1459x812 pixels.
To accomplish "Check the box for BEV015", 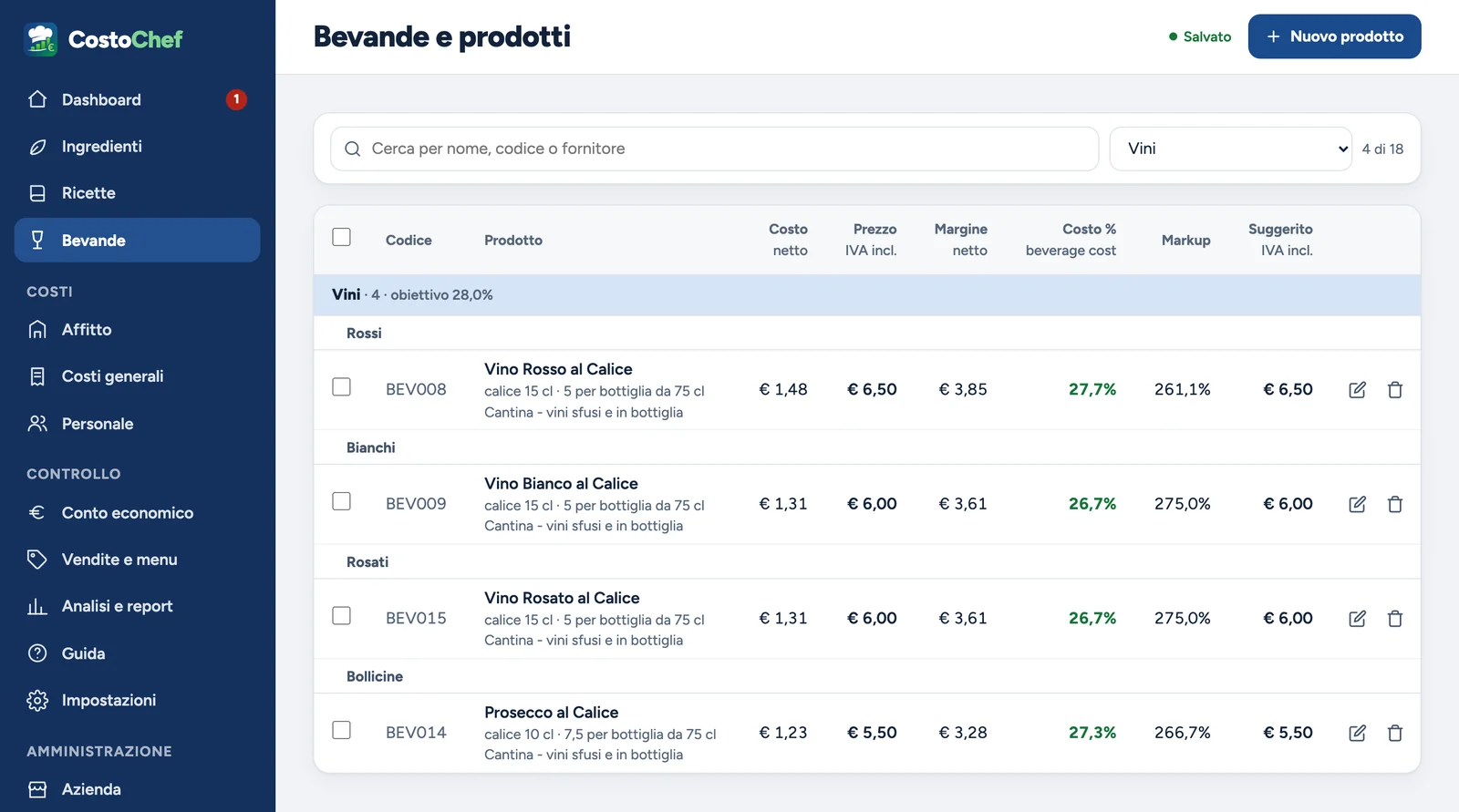I will (x=342, y=615).
